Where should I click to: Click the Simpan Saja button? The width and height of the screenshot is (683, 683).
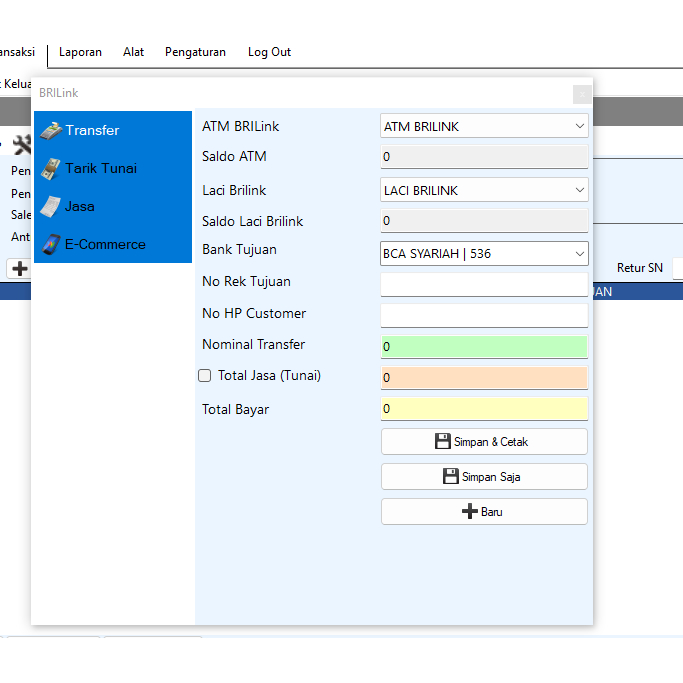pyautogui.click(x=484, y=477)
